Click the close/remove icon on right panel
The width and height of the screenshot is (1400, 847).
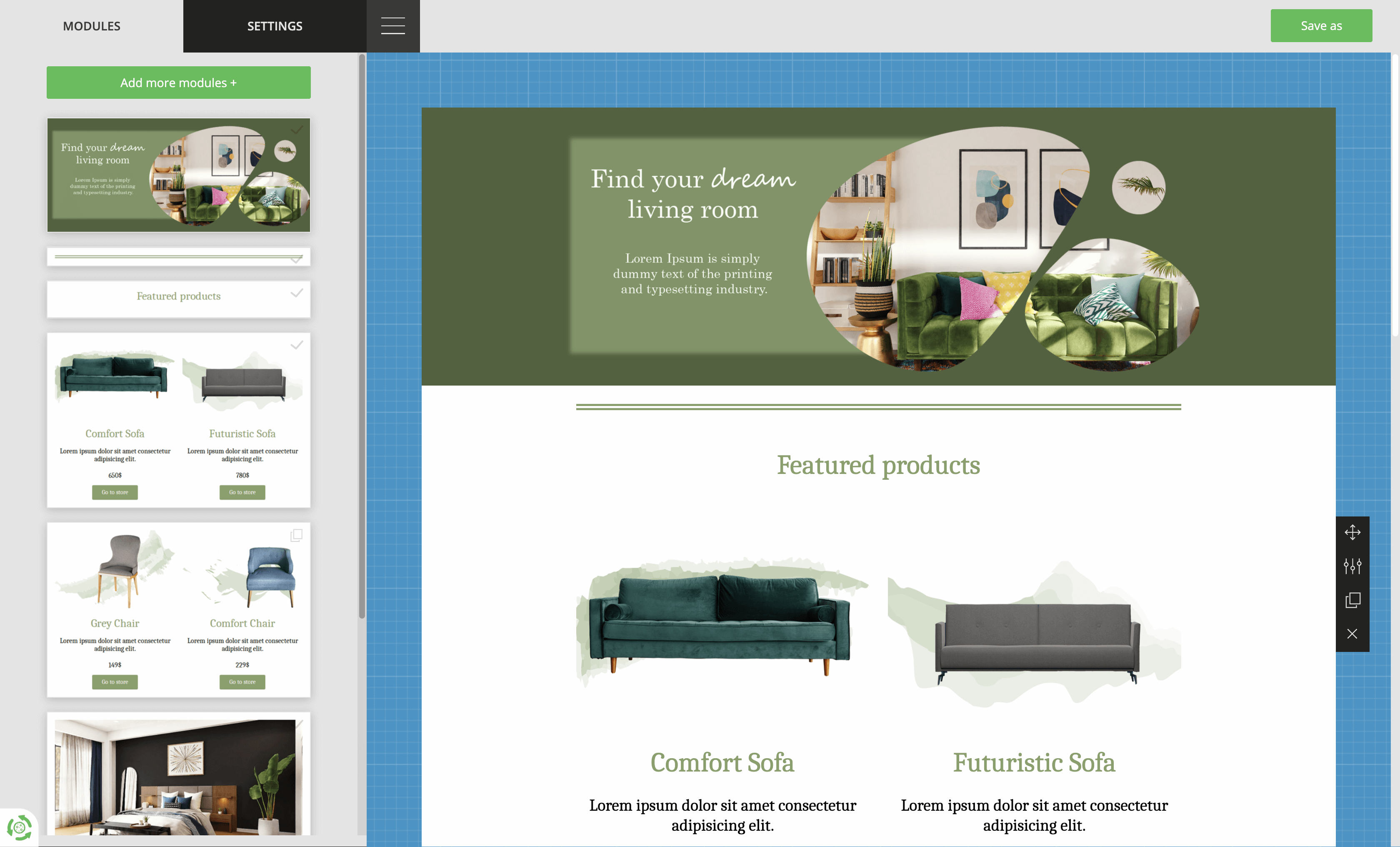click(x=1352, y=634)
